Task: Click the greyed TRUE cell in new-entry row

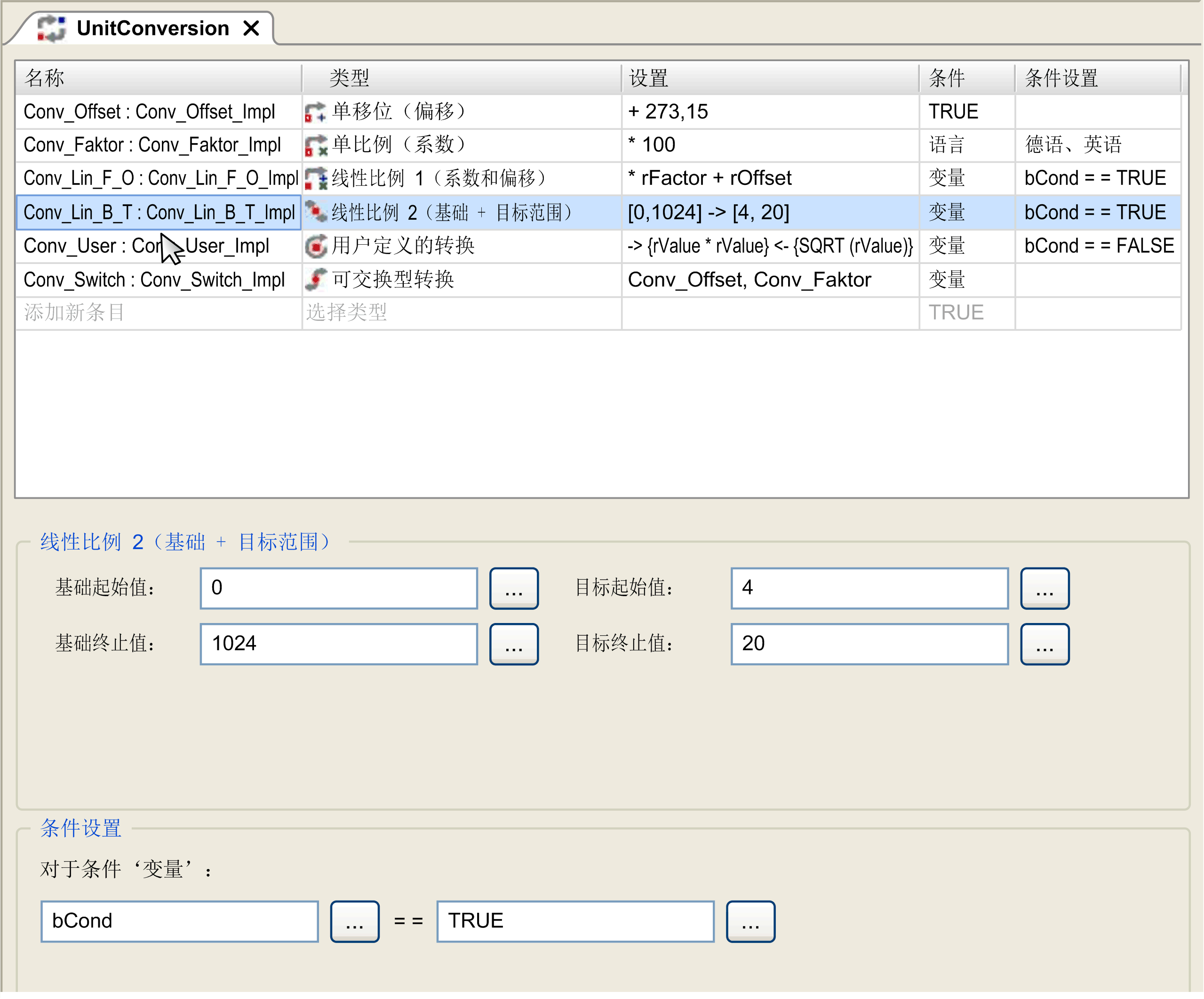Action: [967, 312]
